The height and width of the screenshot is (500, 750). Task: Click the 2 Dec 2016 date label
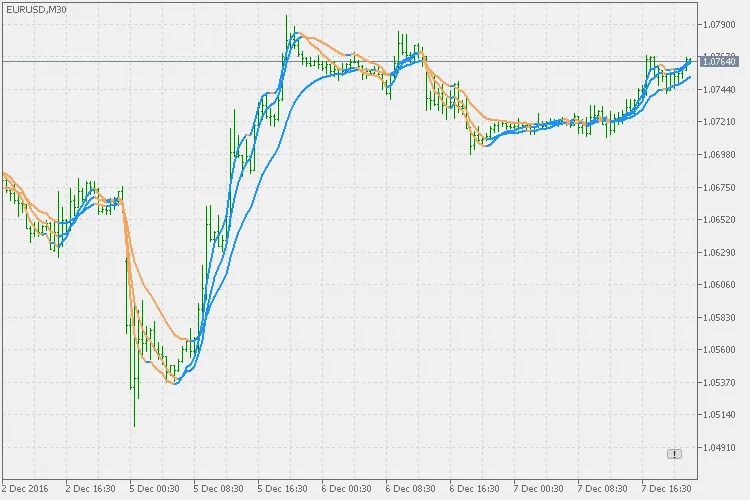coord(24,489)
